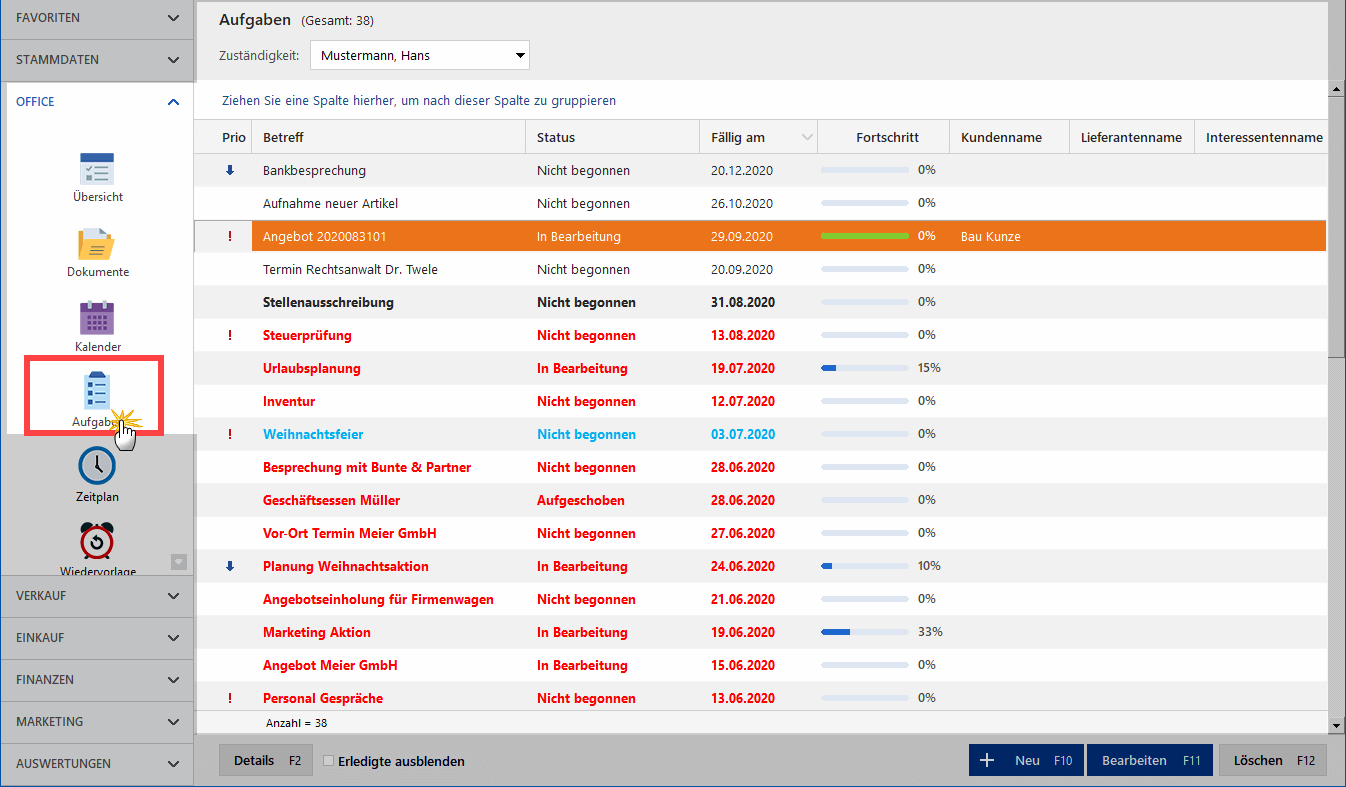The width and height of the screenshot is (1346, 787).
Task: Click the Urlaubsplanung 15% progress bar
Action: tap(864, 369)
